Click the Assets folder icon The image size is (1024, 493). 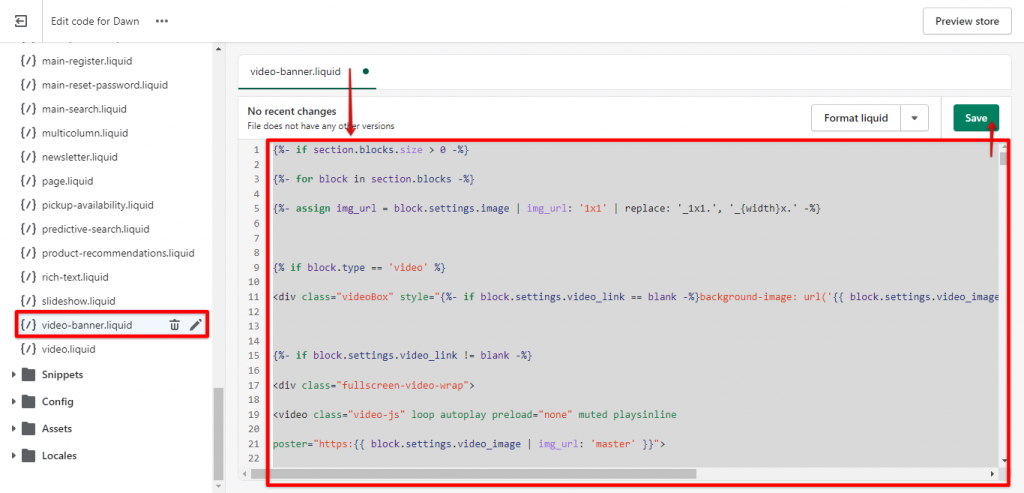tap(29, 429)
